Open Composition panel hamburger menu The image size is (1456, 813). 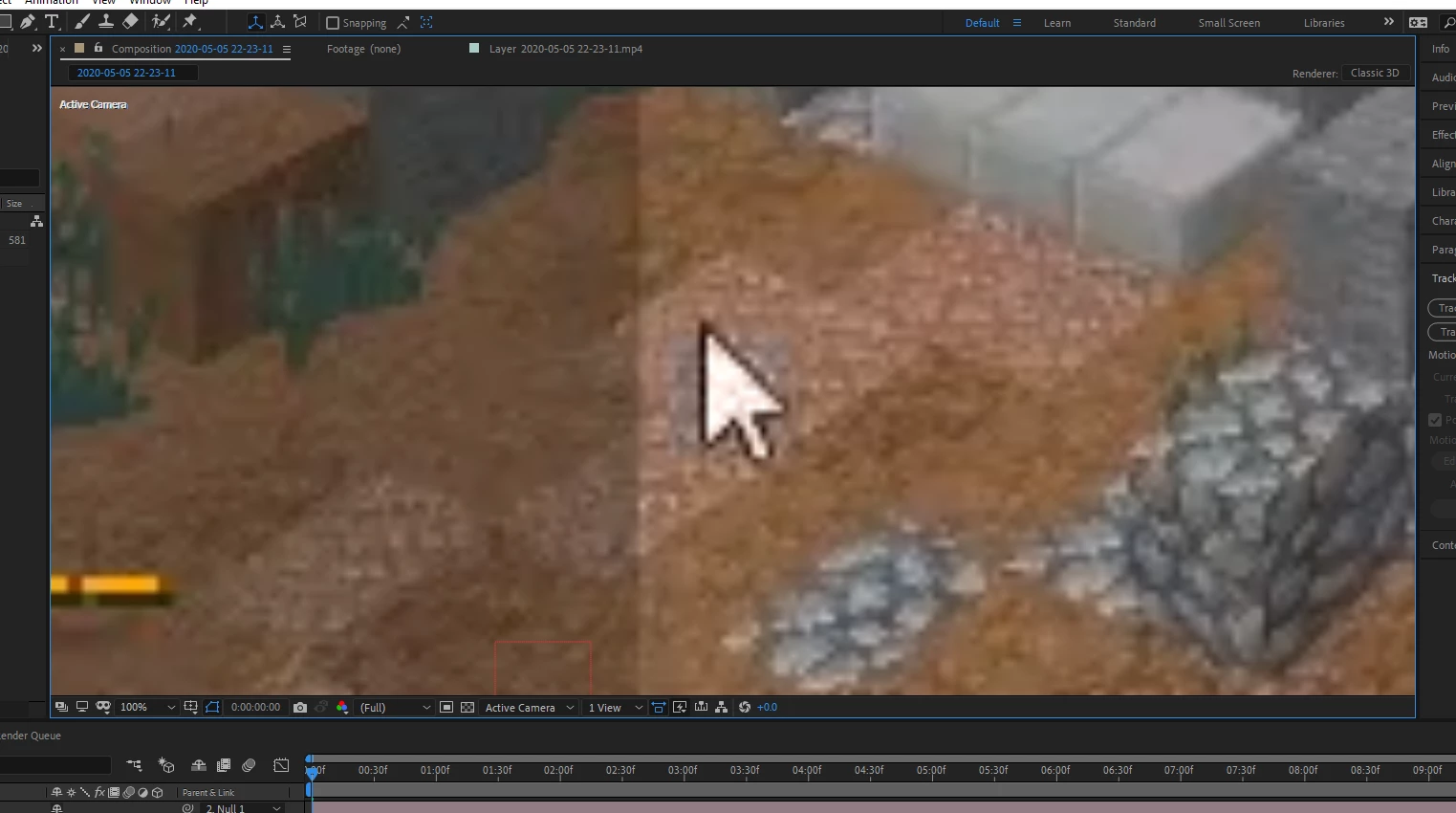pyautogui.click(x=286, y=49)
